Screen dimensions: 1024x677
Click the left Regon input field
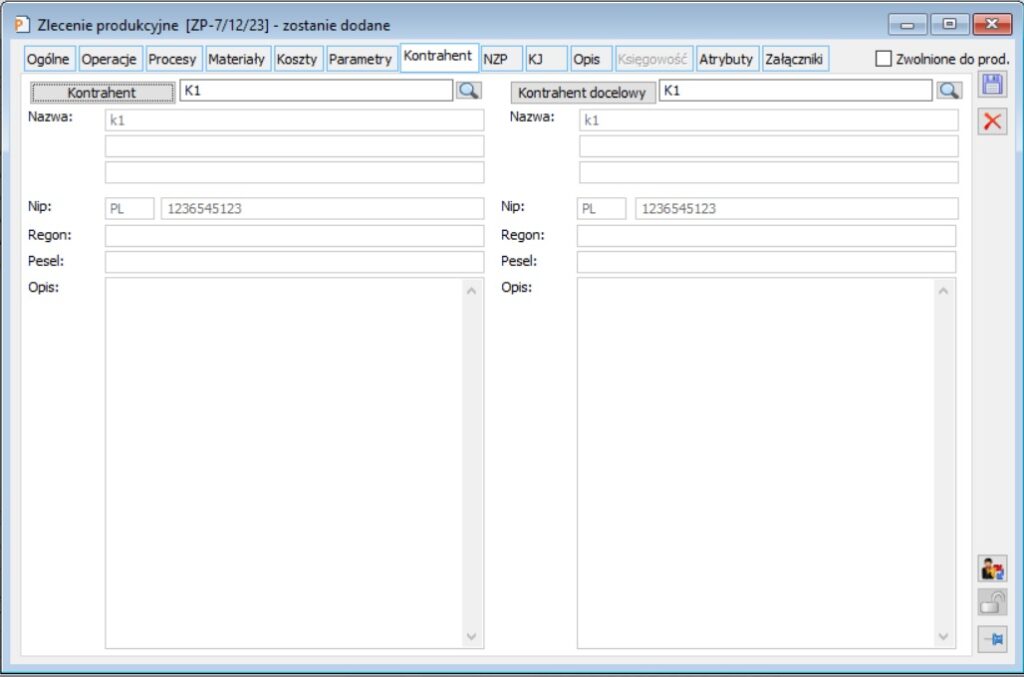tap(294, 236)
